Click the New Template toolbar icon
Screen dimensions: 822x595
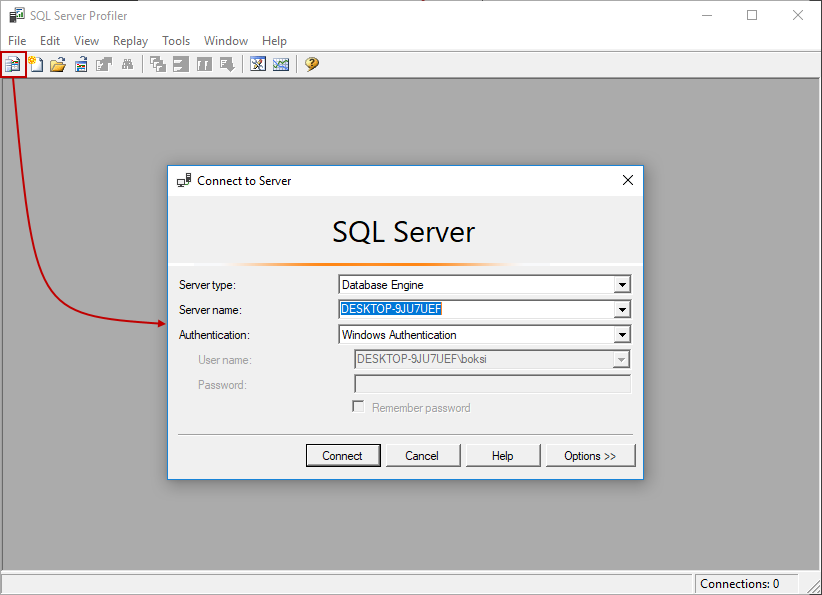[36, 64]
